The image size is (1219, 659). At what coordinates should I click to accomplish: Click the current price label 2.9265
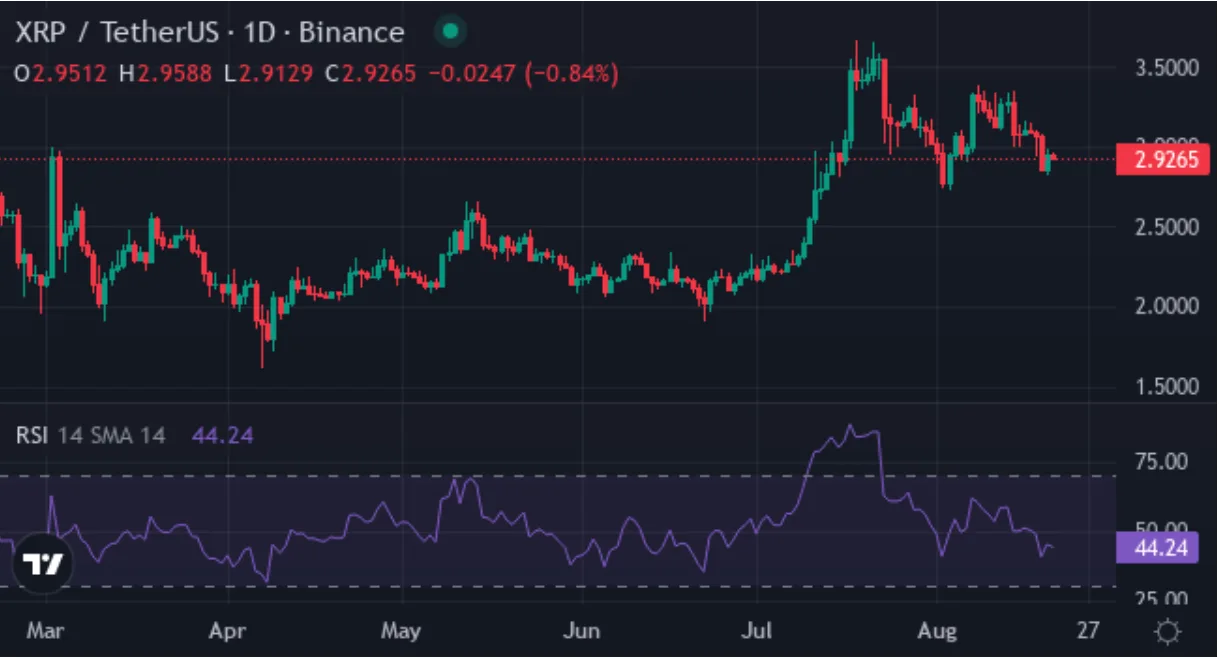click(1165, 159)
